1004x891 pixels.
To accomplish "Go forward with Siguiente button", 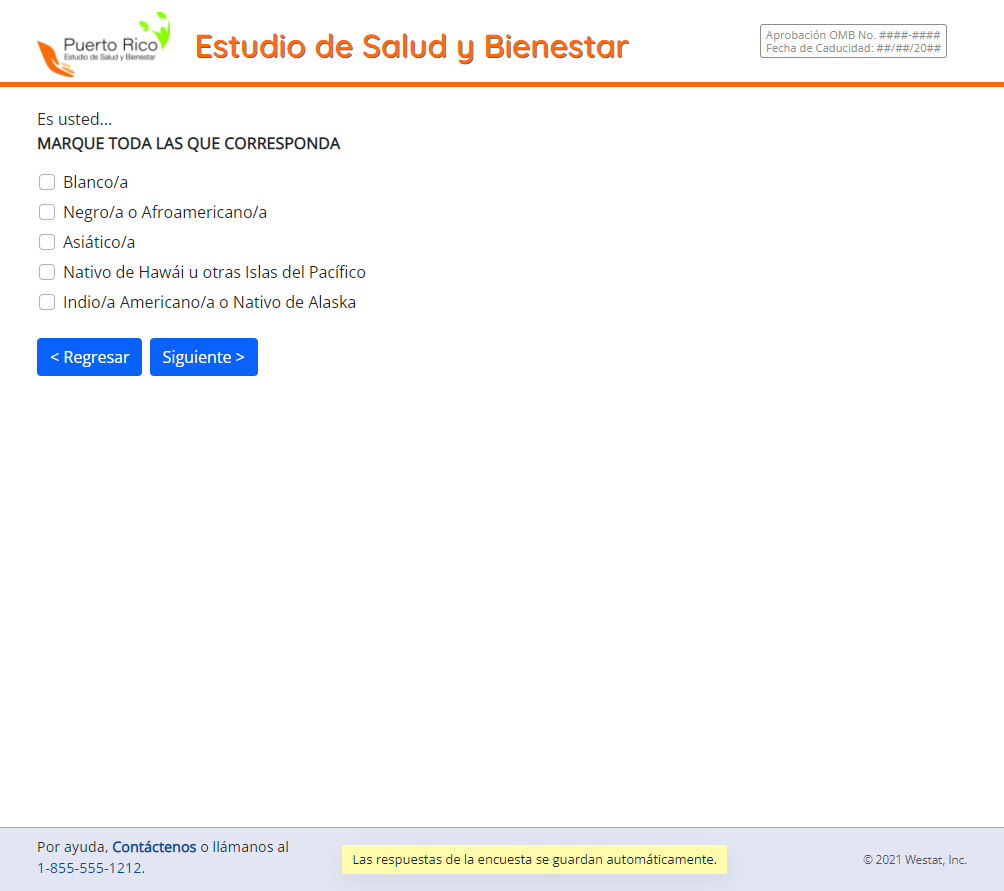I will pyautogui.click(x=204, y=357).
